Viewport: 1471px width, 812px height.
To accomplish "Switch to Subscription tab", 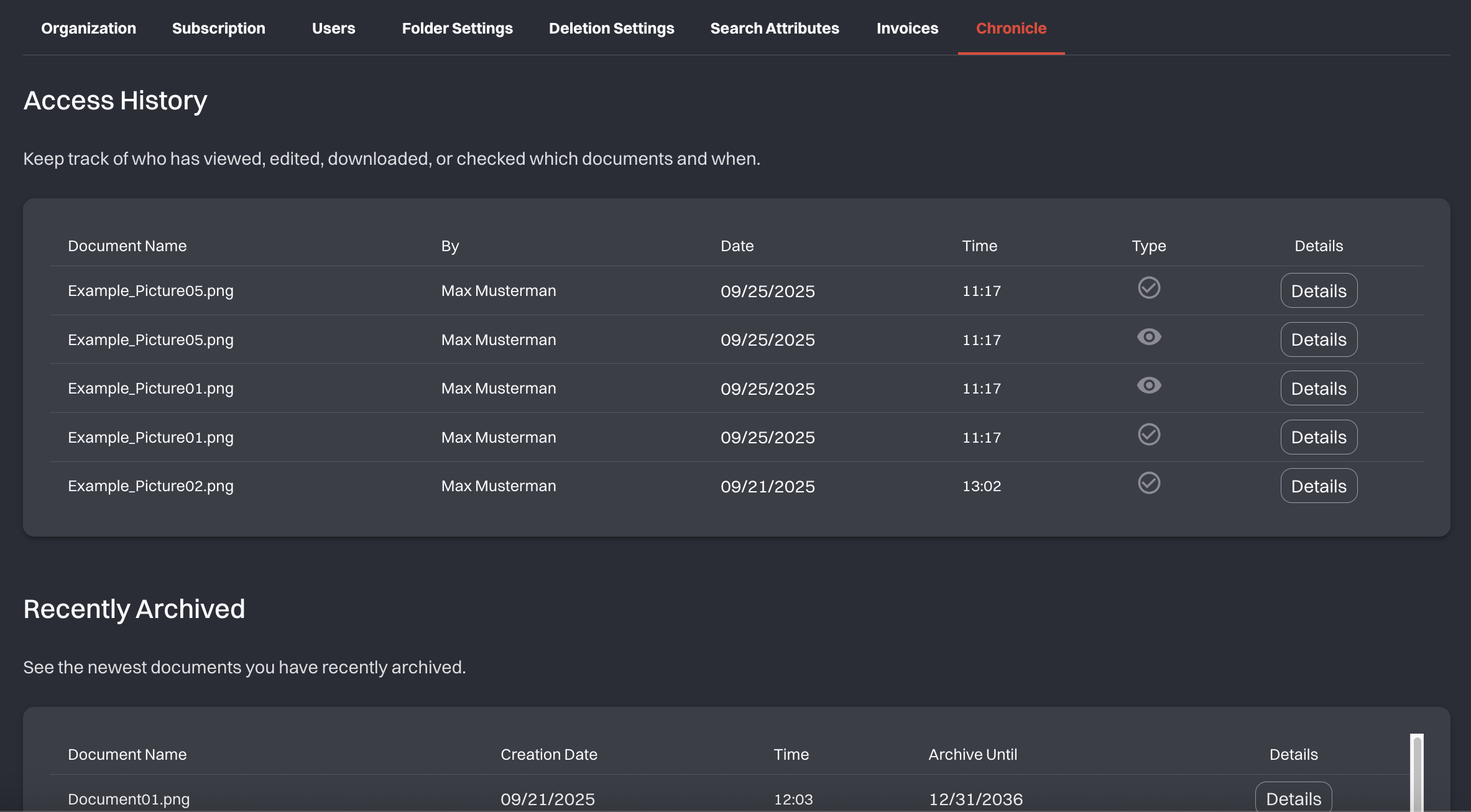I will (x=218, y=29).
